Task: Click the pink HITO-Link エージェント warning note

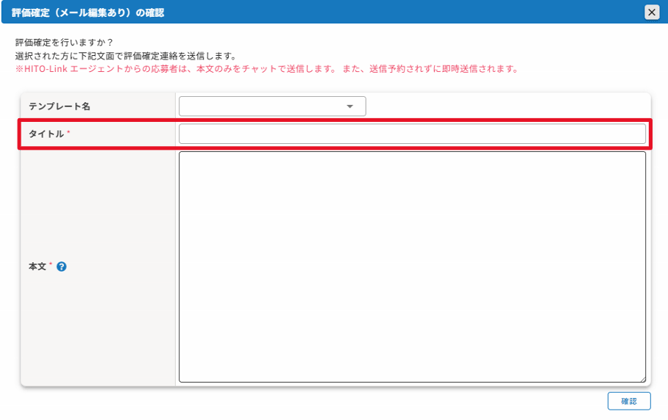Action: 266,69
